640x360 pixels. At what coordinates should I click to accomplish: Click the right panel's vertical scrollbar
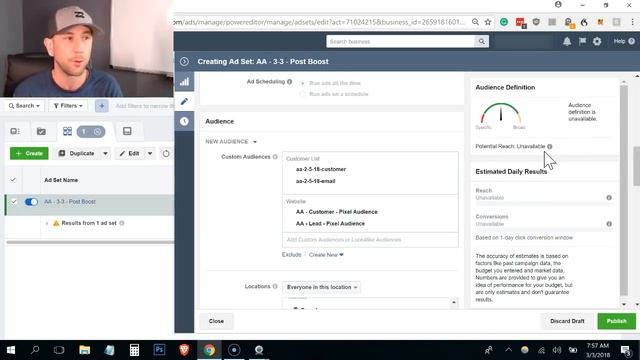click(x=624, y=190)
